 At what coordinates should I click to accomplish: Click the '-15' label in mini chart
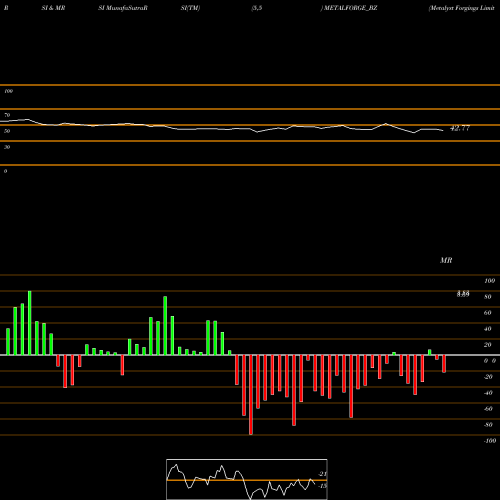[322, 486]
